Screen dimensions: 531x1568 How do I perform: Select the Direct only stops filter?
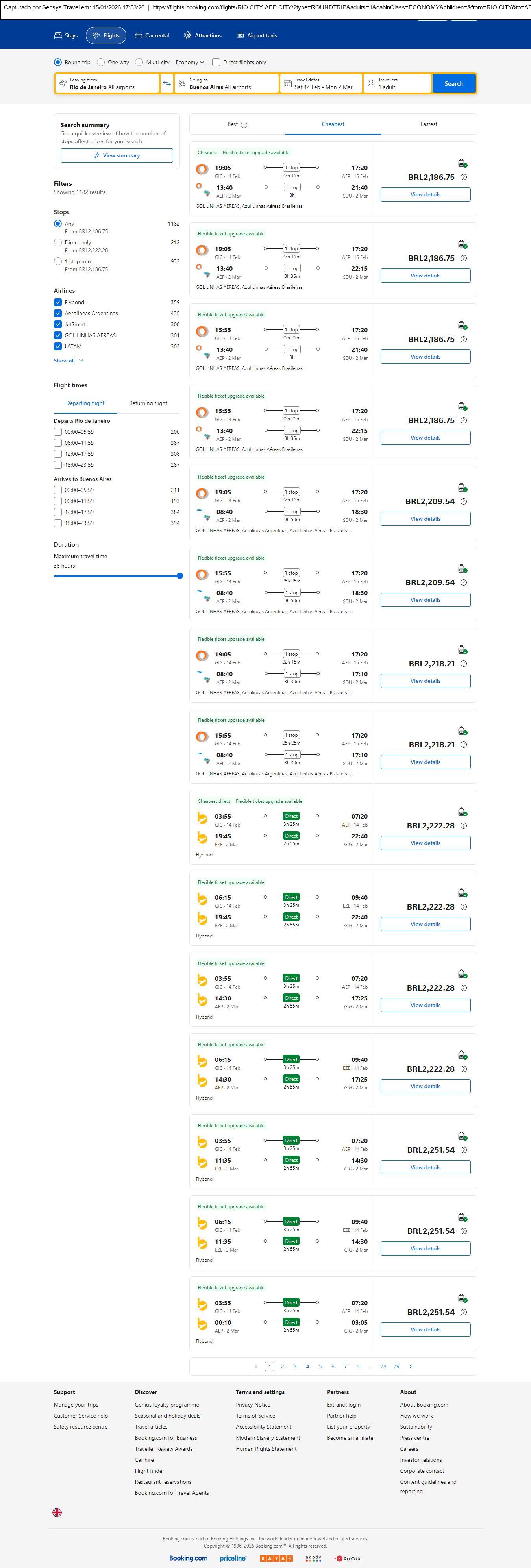(x=58, y=242)
